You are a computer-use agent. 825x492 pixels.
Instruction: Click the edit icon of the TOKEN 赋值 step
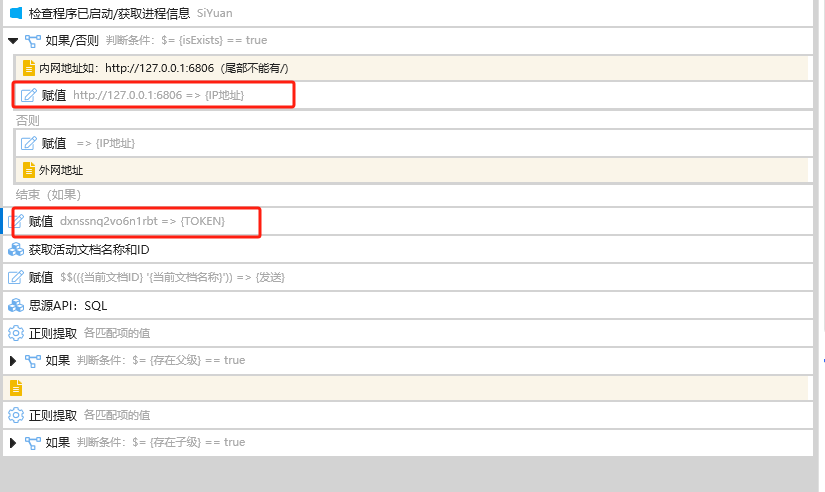(x=16, y=221)
